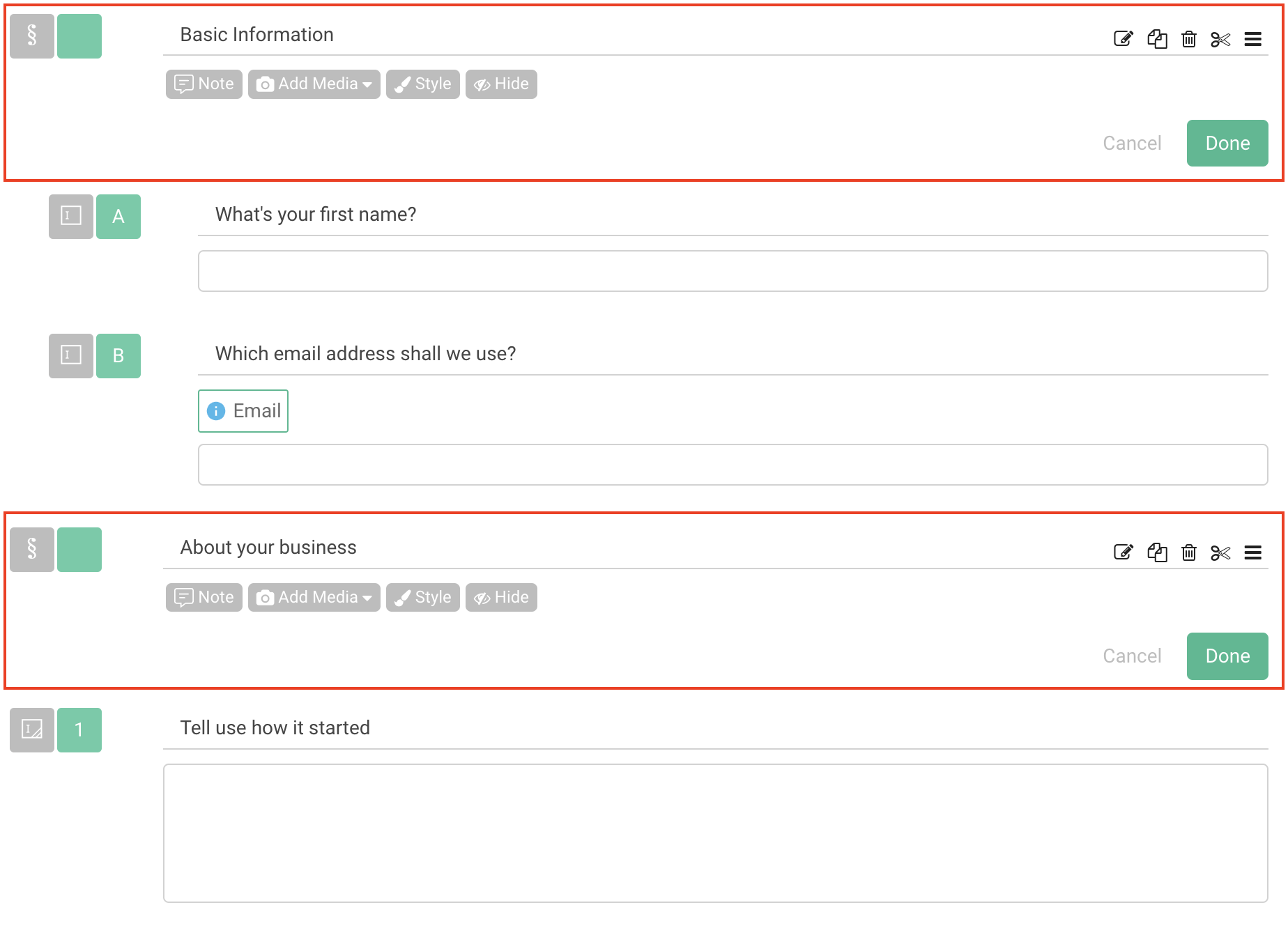Click the paragraph section icon beside About your business
This screenshot has width=1288, height=928.
[31, 550]
